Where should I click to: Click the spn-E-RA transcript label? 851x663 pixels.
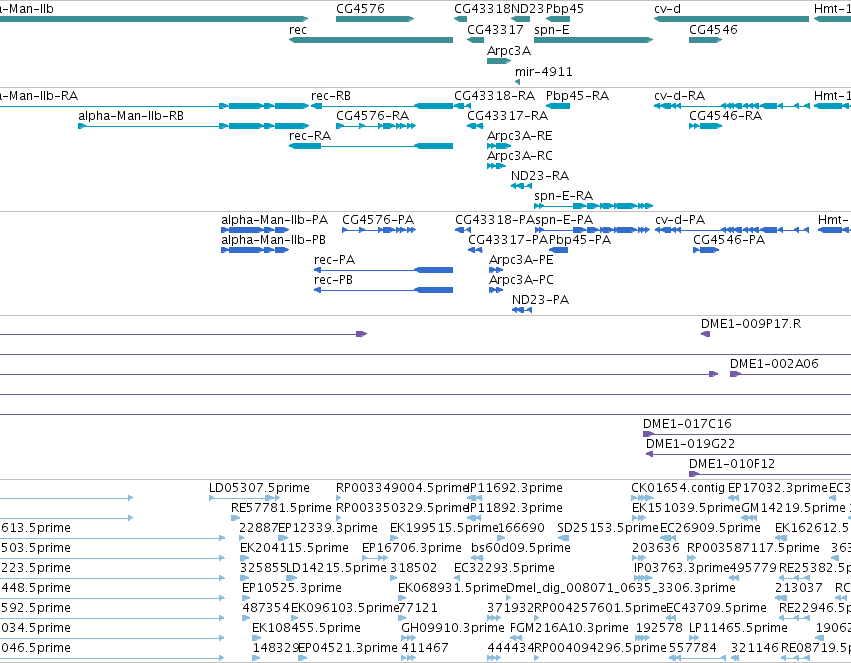click(x=563, y=196)
